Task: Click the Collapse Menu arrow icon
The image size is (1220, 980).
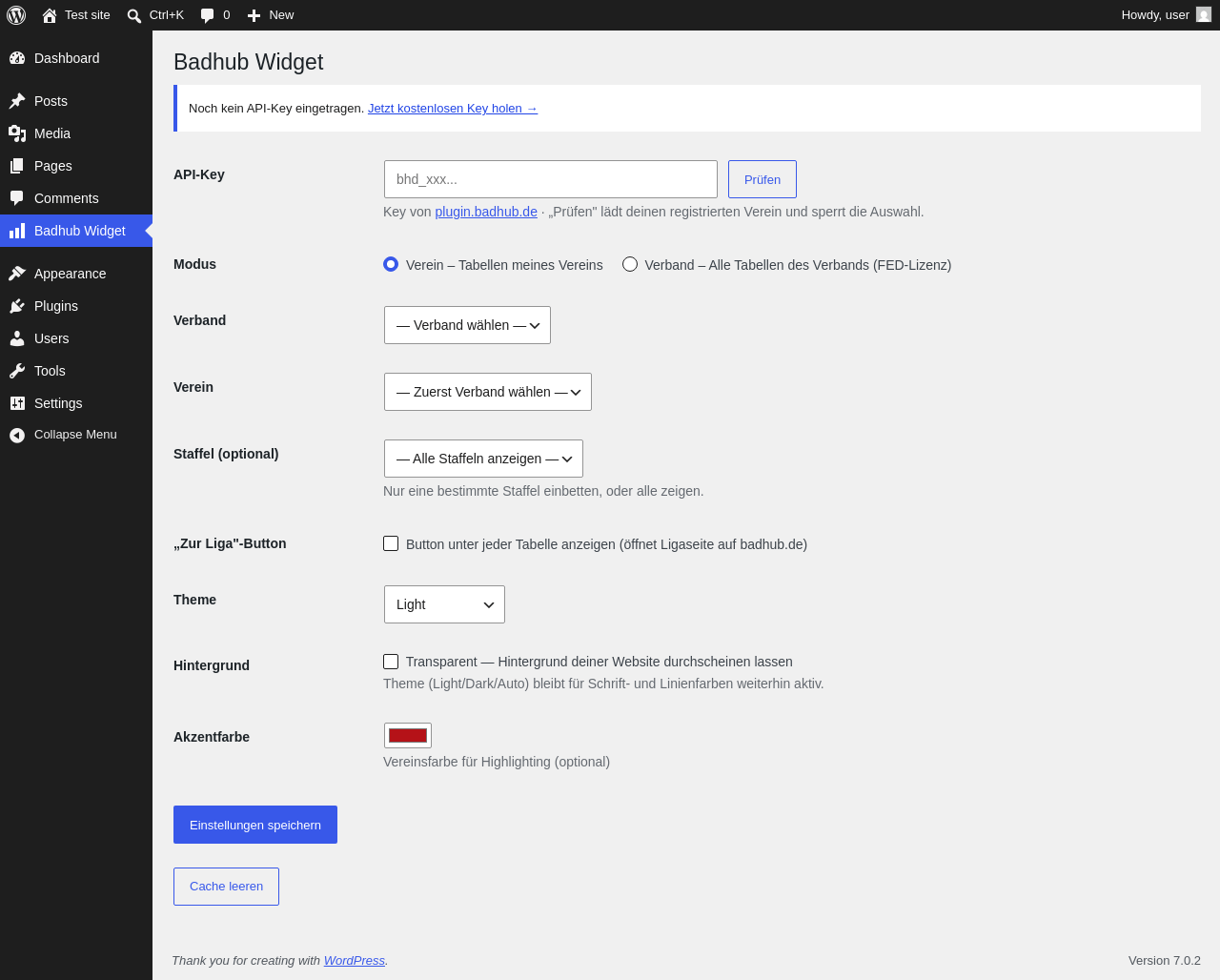Action: (x=17, y=435)
